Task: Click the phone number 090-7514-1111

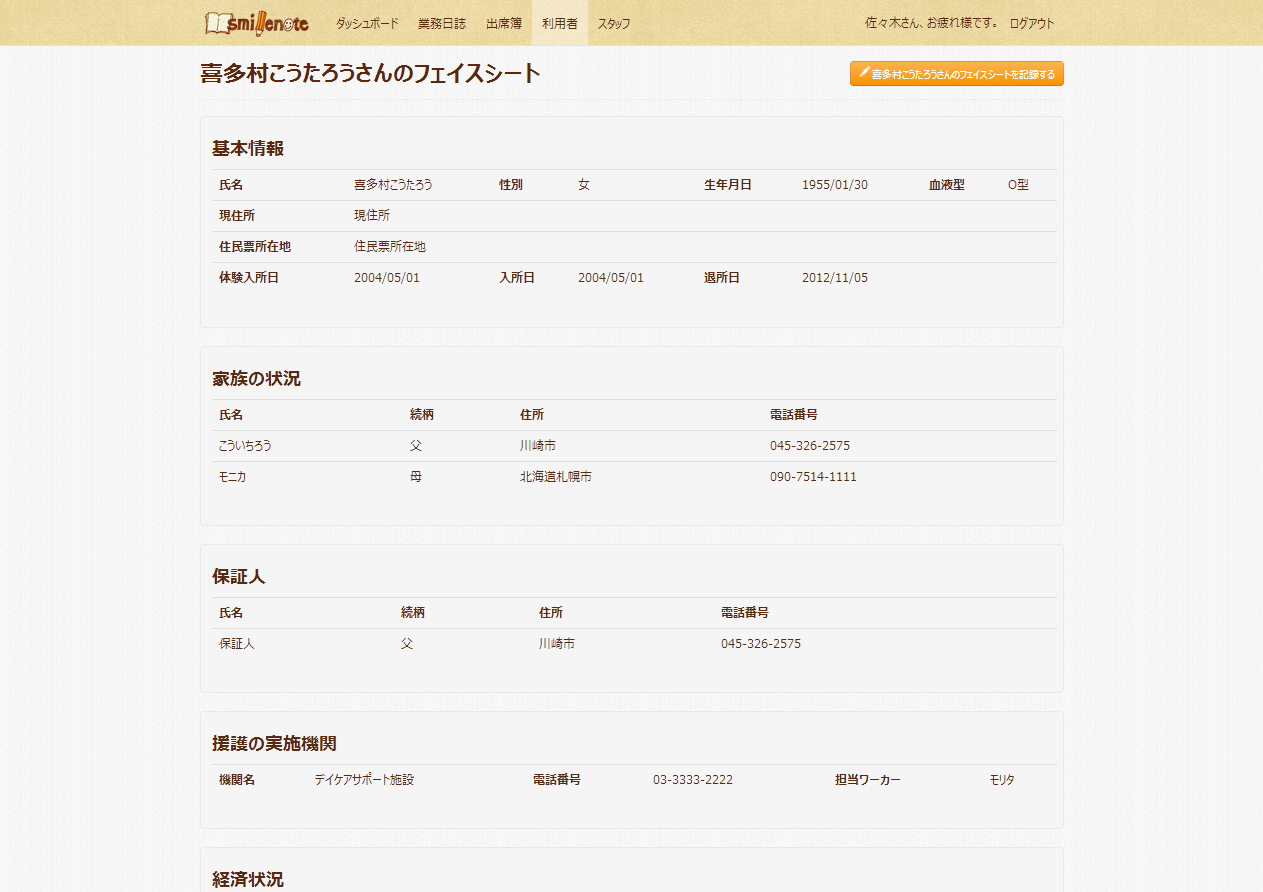Action: click(x=813, y=477)
